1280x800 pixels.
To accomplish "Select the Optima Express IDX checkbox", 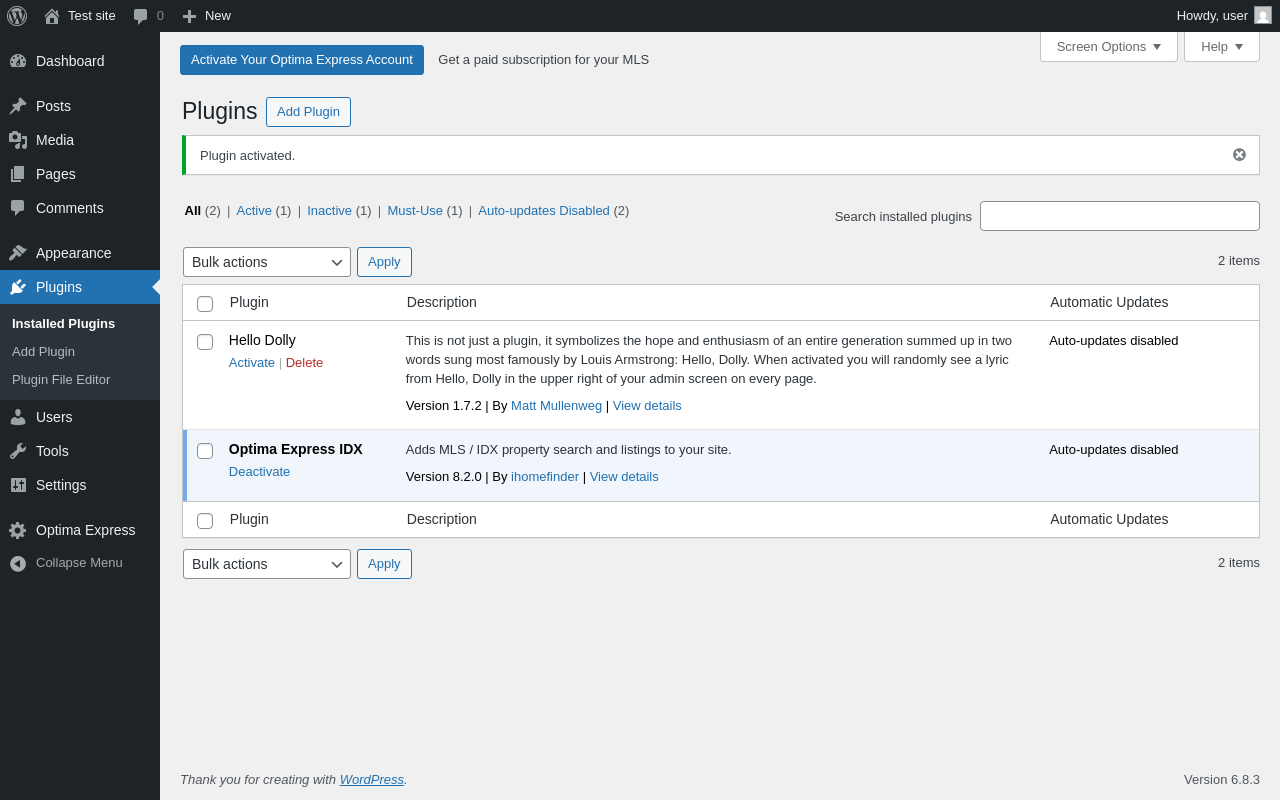I will coord(205,451).
